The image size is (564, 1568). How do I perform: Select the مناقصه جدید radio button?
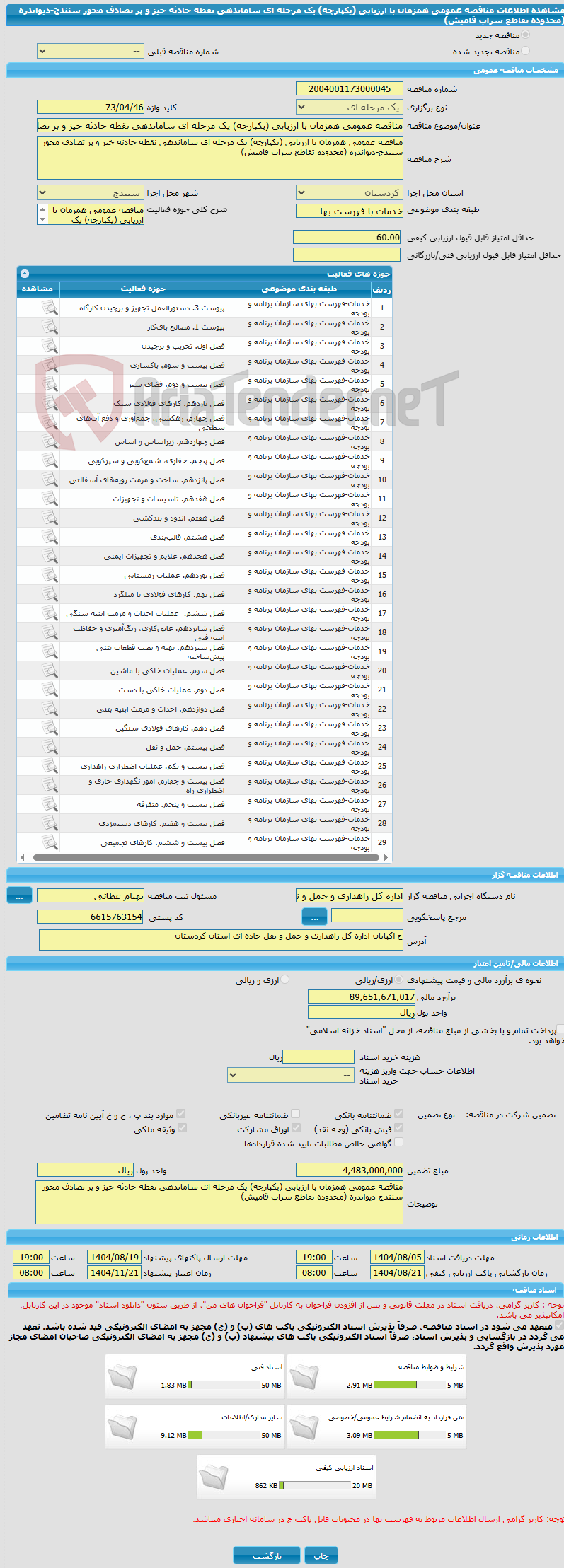(525, 35)
